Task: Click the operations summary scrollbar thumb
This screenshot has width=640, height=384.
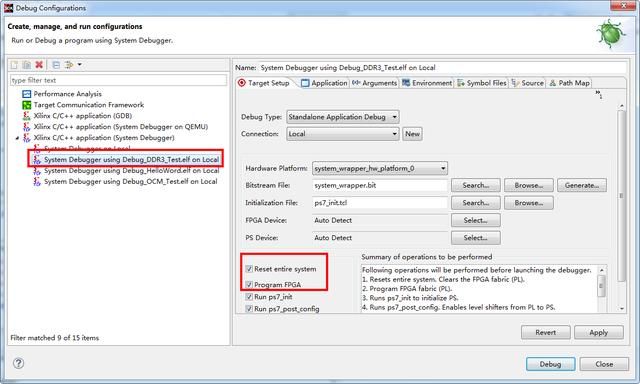Action: click(601, 286)
